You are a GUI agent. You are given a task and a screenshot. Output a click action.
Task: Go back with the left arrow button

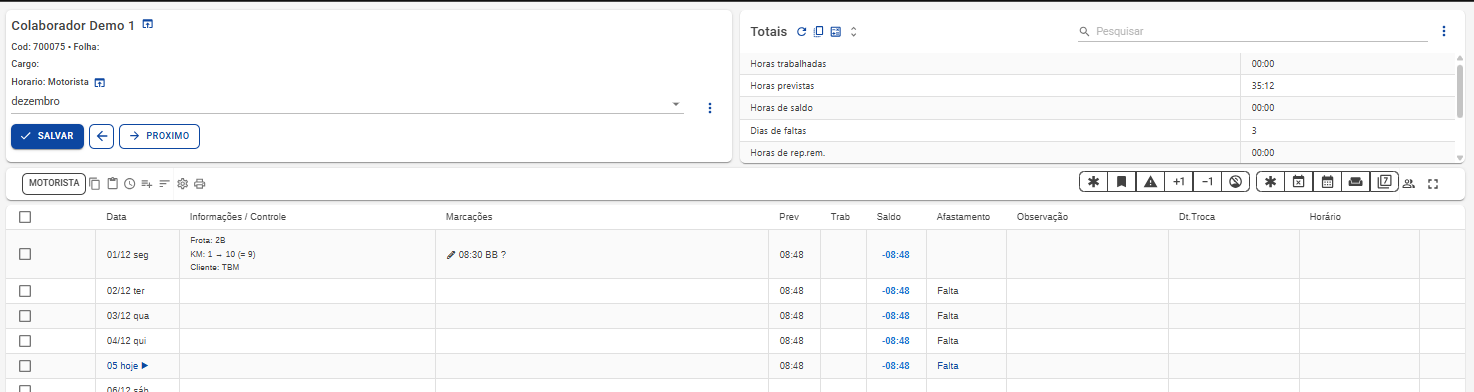[101, 136]
